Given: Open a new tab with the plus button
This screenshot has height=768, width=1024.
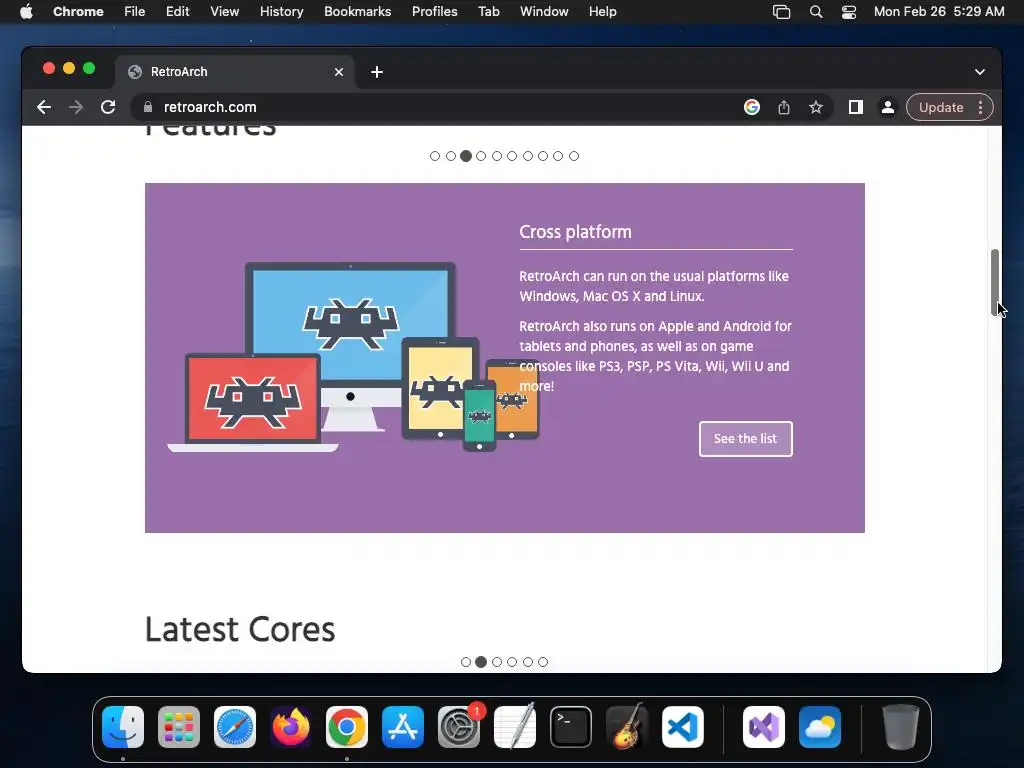Looking at the screenshot, I should [x=377, y=72].
